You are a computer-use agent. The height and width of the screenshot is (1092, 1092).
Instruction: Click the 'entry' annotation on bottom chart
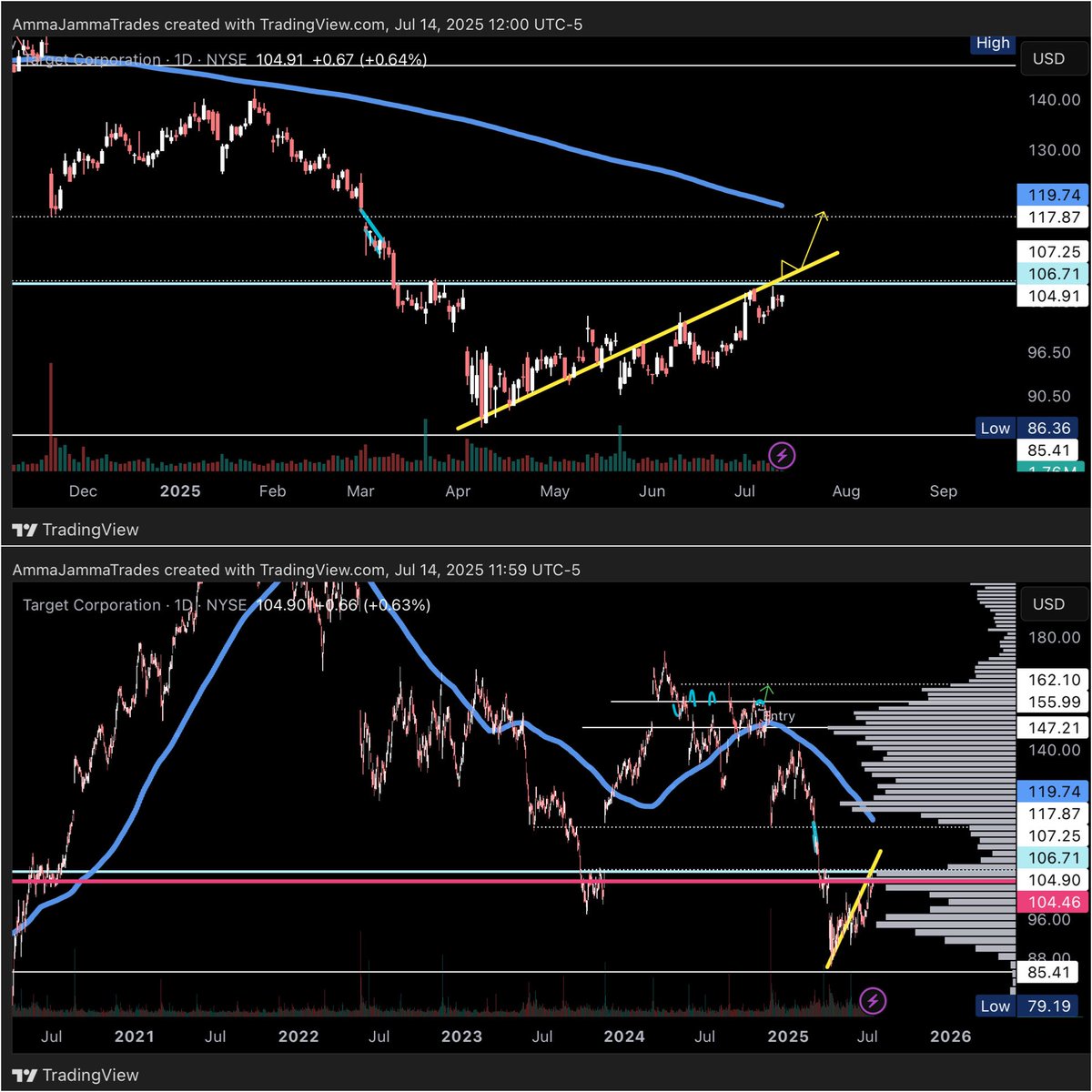778,716
